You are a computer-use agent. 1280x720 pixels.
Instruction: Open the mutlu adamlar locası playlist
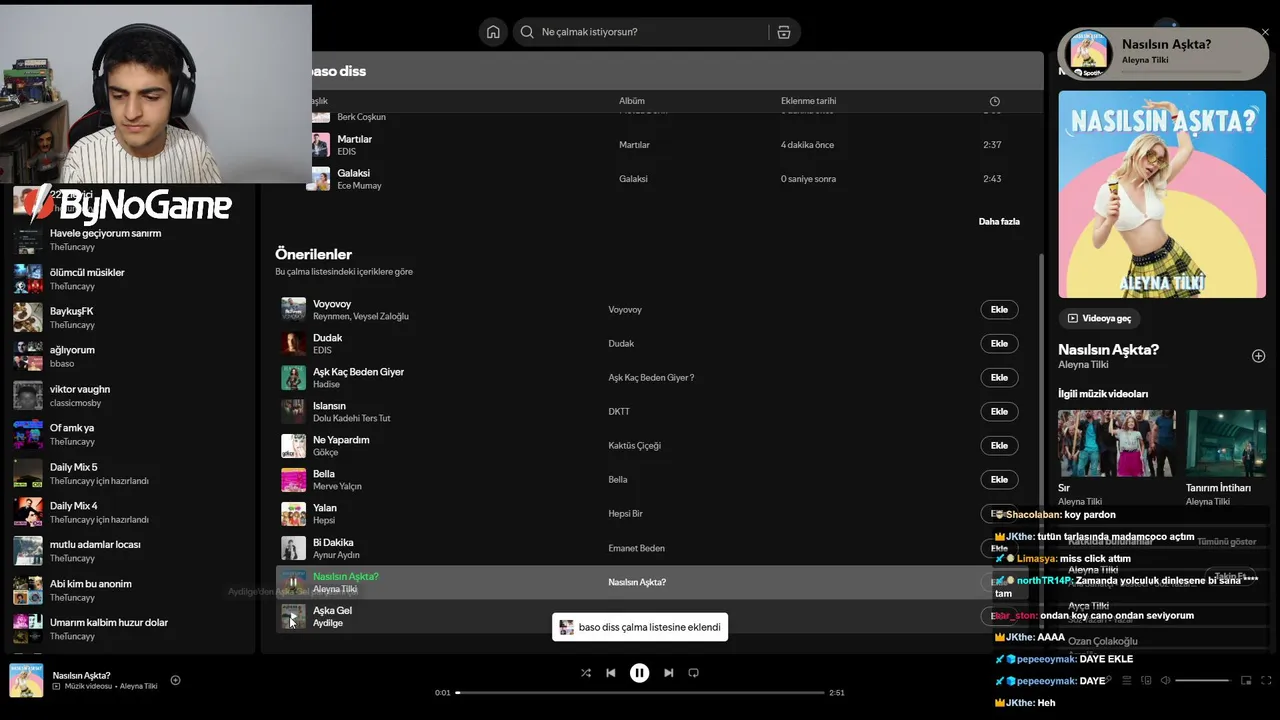pos(95,545)
